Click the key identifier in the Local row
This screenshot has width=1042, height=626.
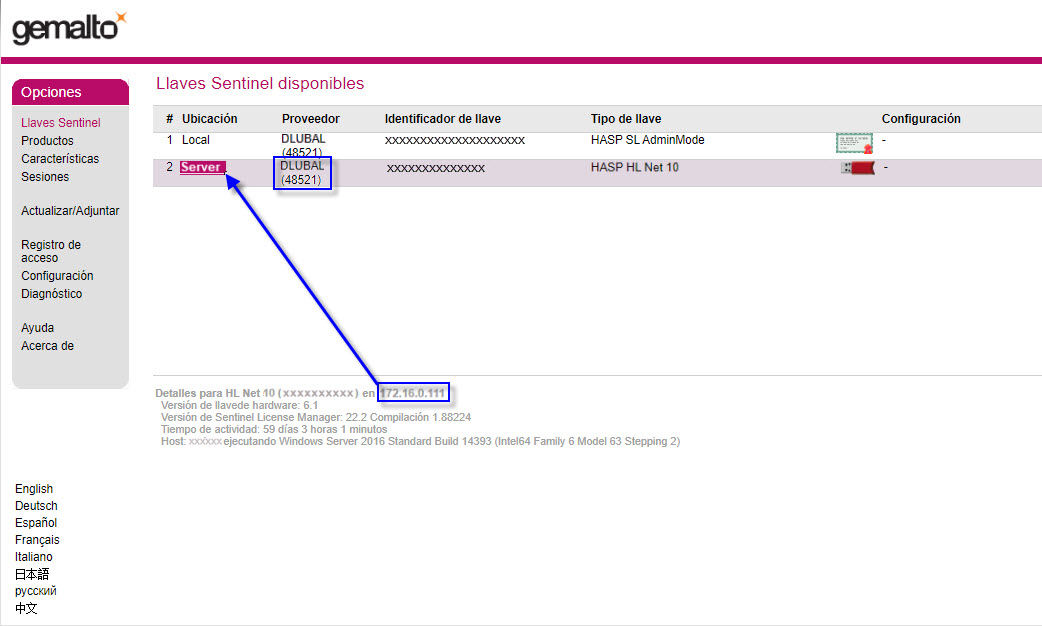tap(455, 140)
